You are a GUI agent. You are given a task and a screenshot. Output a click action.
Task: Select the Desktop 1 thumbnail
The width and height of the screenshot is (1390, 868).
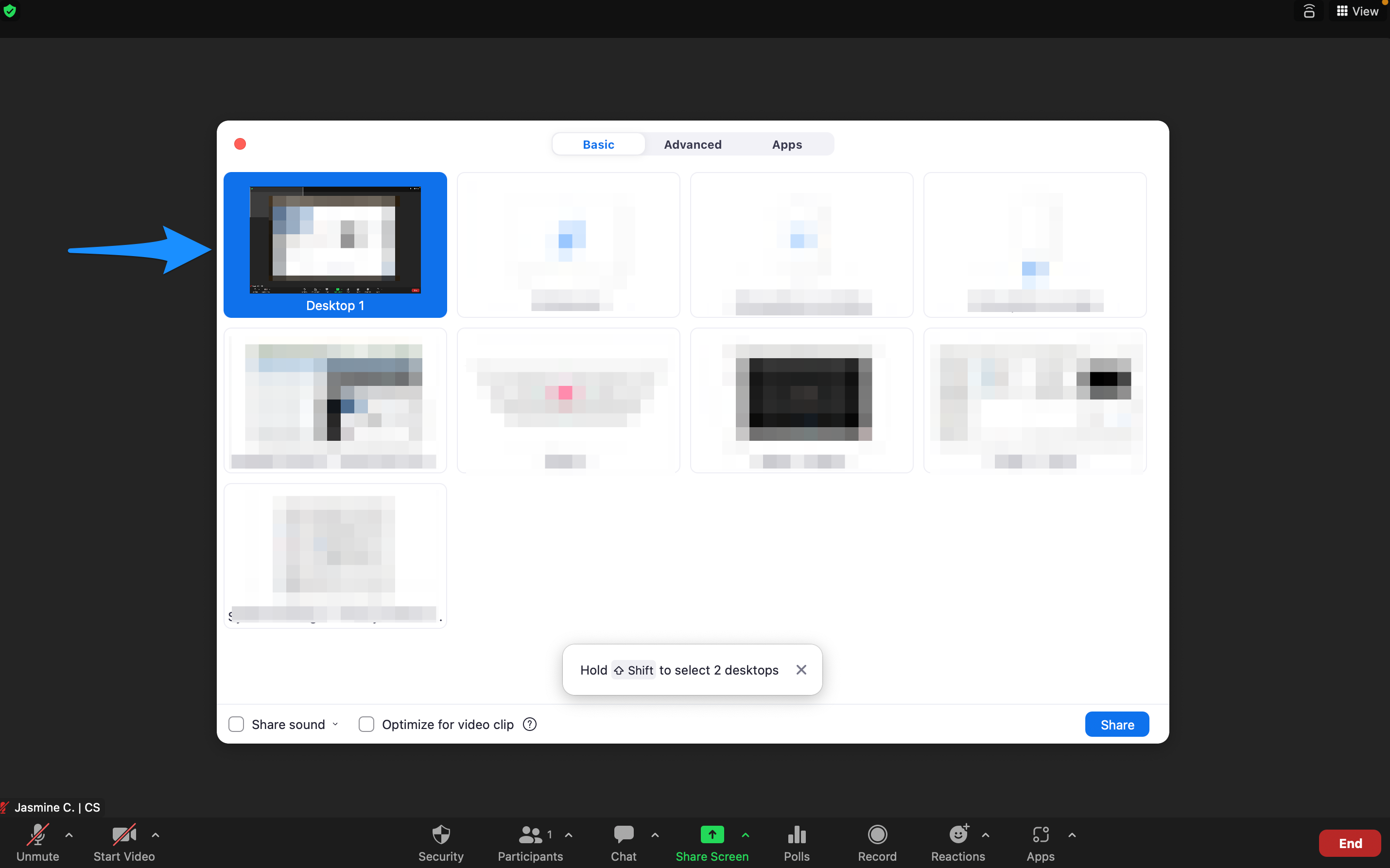pos(335,244)
